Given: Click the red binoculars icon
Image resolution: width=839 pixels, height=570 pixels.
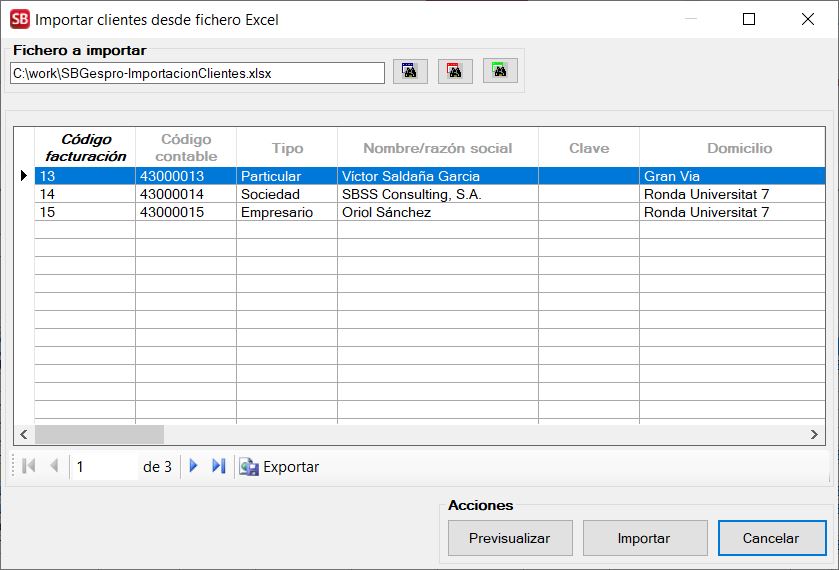Looking at the screenshot, I should coord(455,72).
